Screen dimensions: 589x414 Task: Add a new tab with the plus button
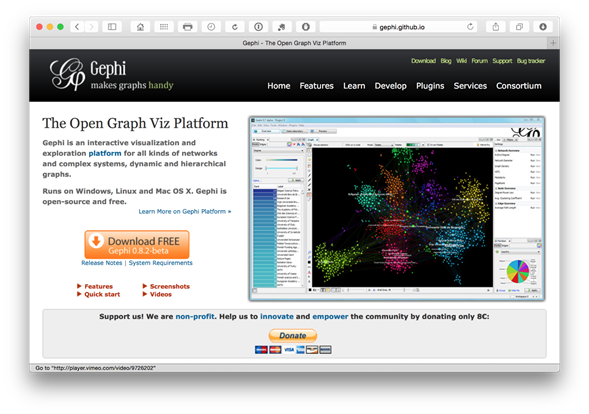(x=553, y=43)
